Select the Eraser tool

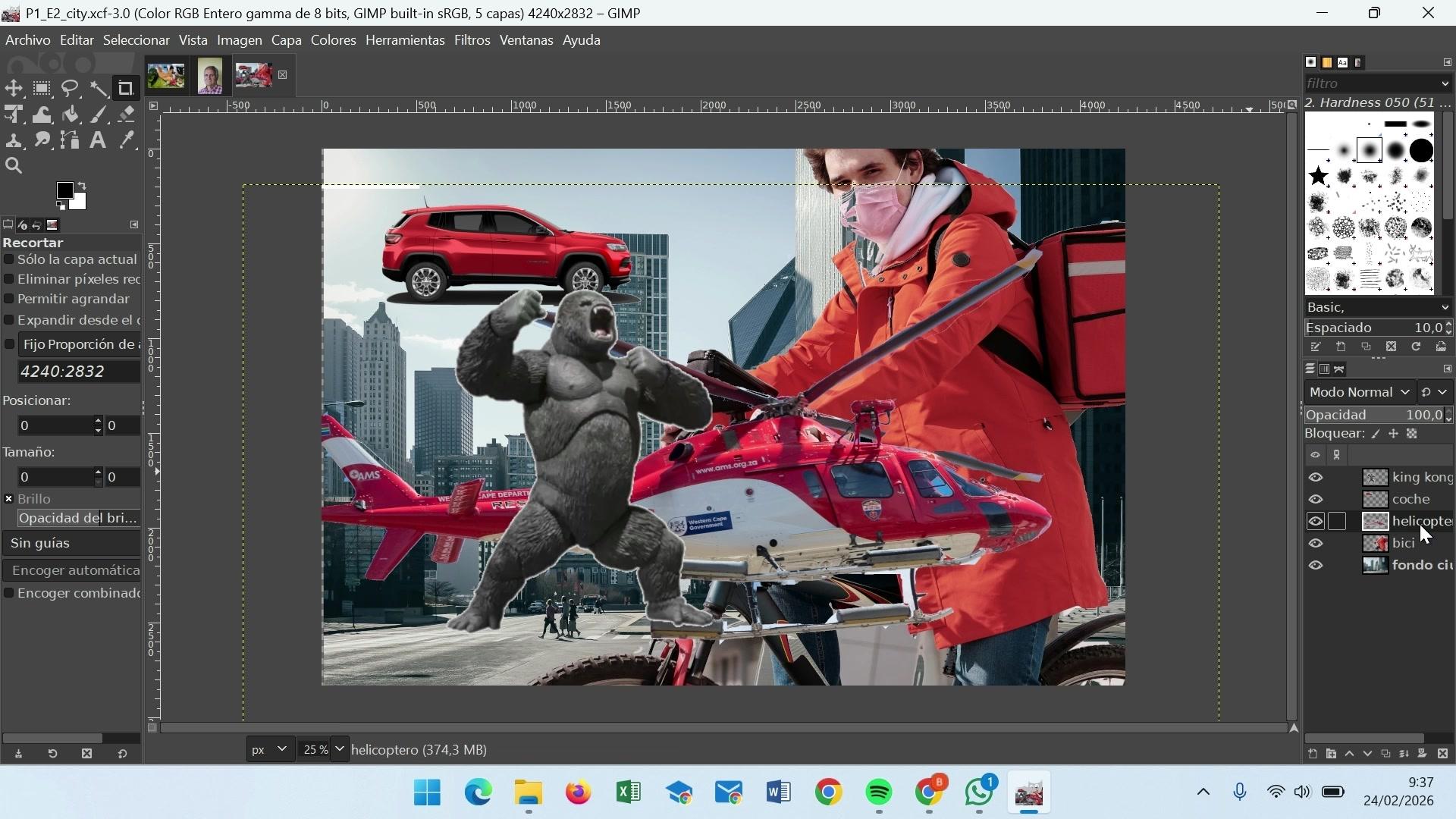point(127,115)
